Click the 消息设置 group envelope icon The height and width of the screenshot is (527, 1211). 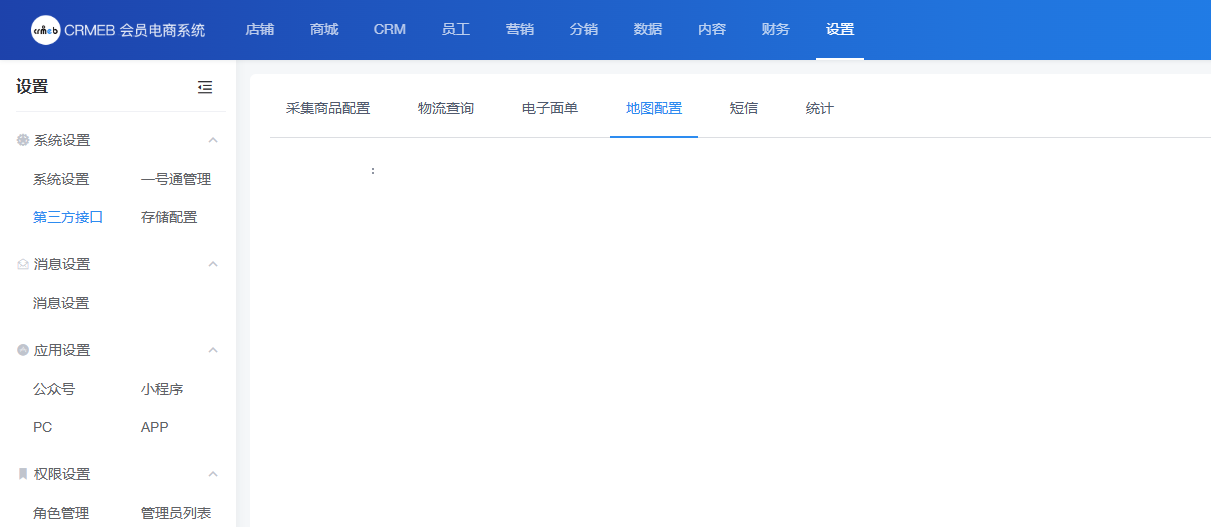pos(23,265)
